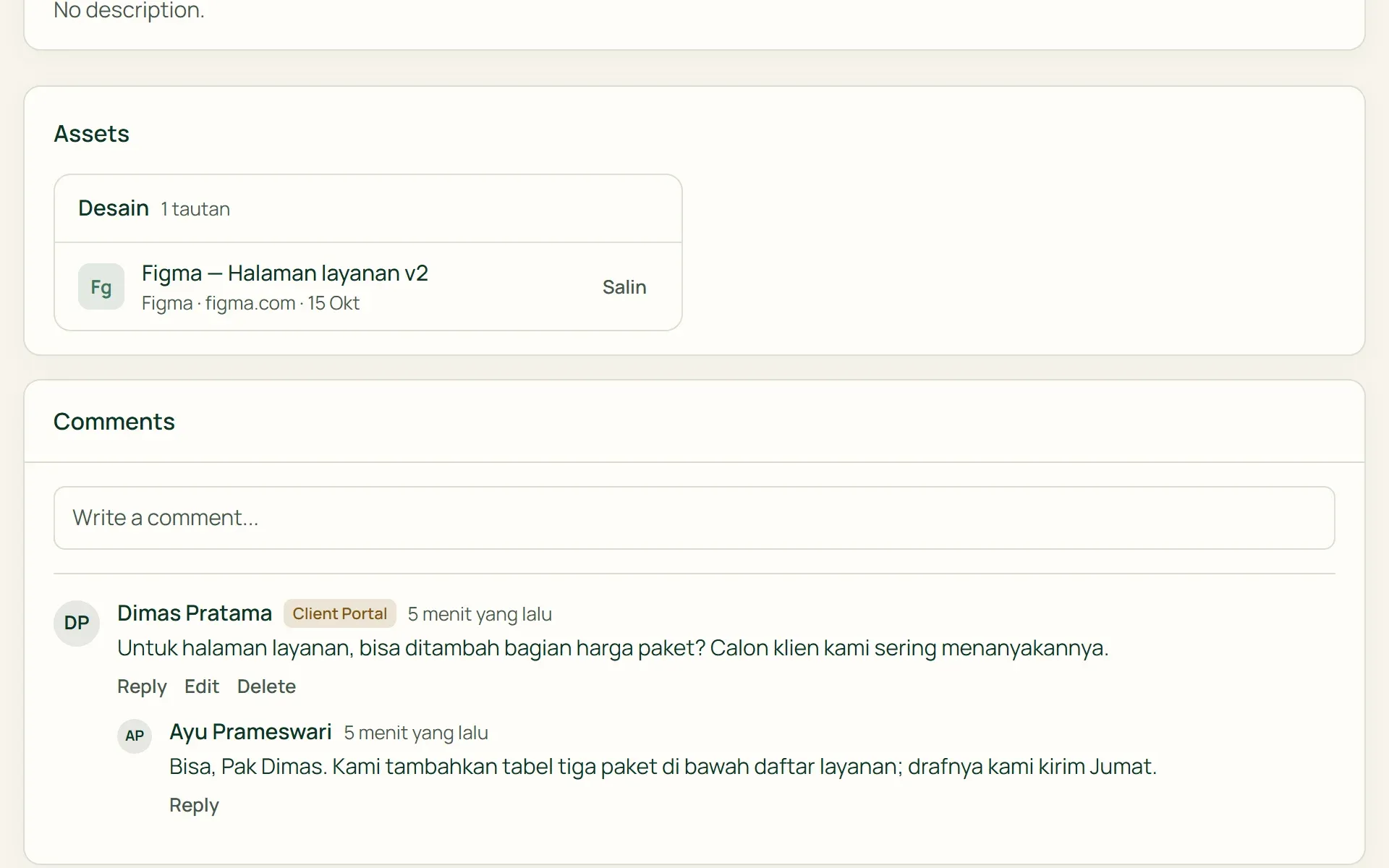
Task: Click the reply text starting Bisa, Pak Dimas
Action: point(663,766)
